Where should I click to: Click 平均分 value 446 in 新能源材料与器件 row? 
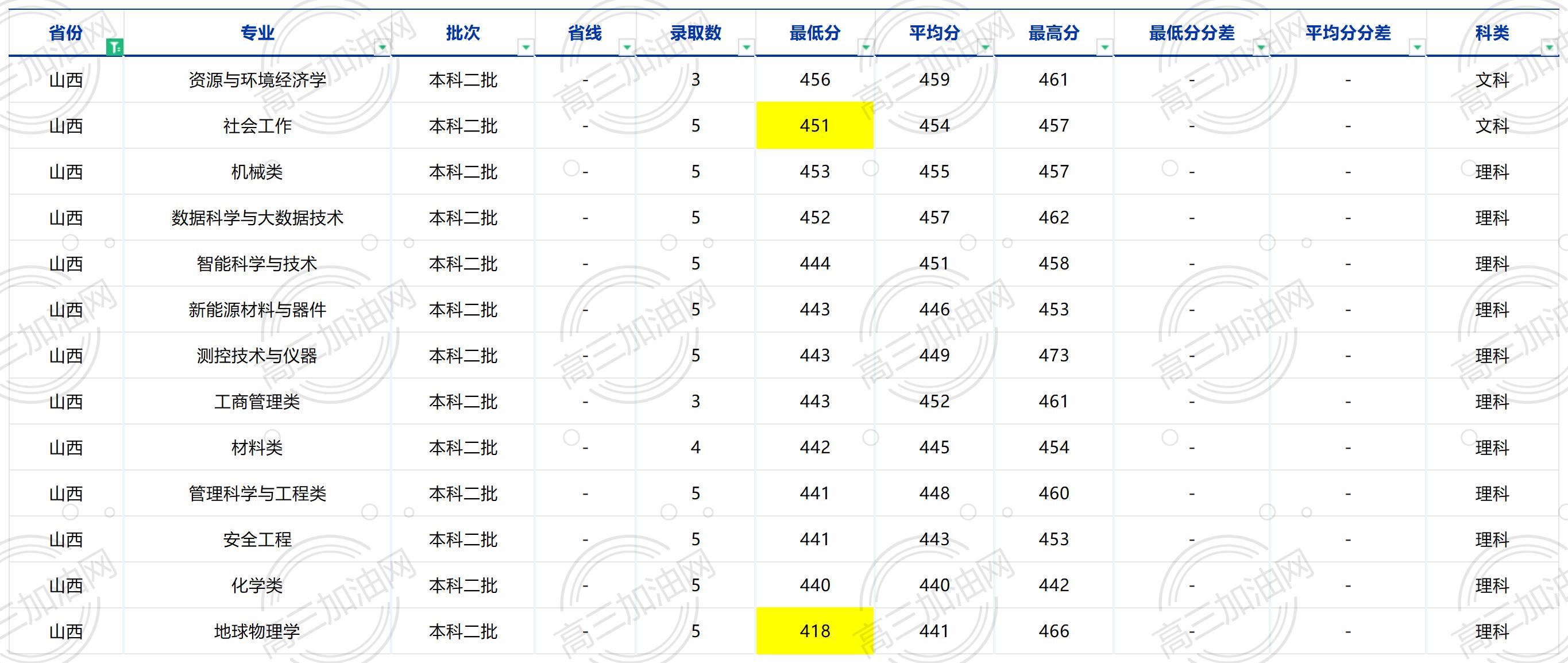(934, 309)
